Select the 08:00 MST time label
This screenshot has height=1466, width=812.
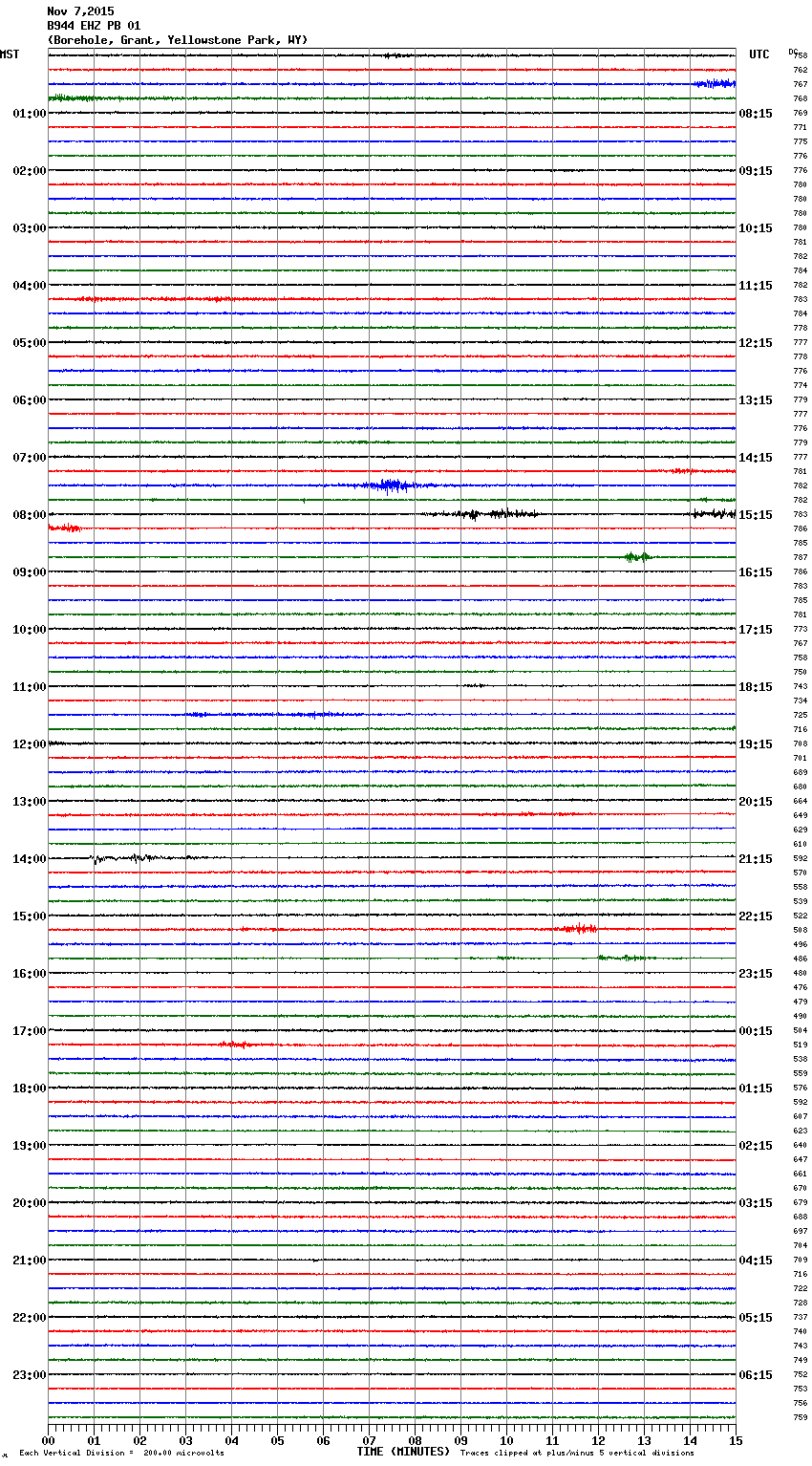click(30, 515)
